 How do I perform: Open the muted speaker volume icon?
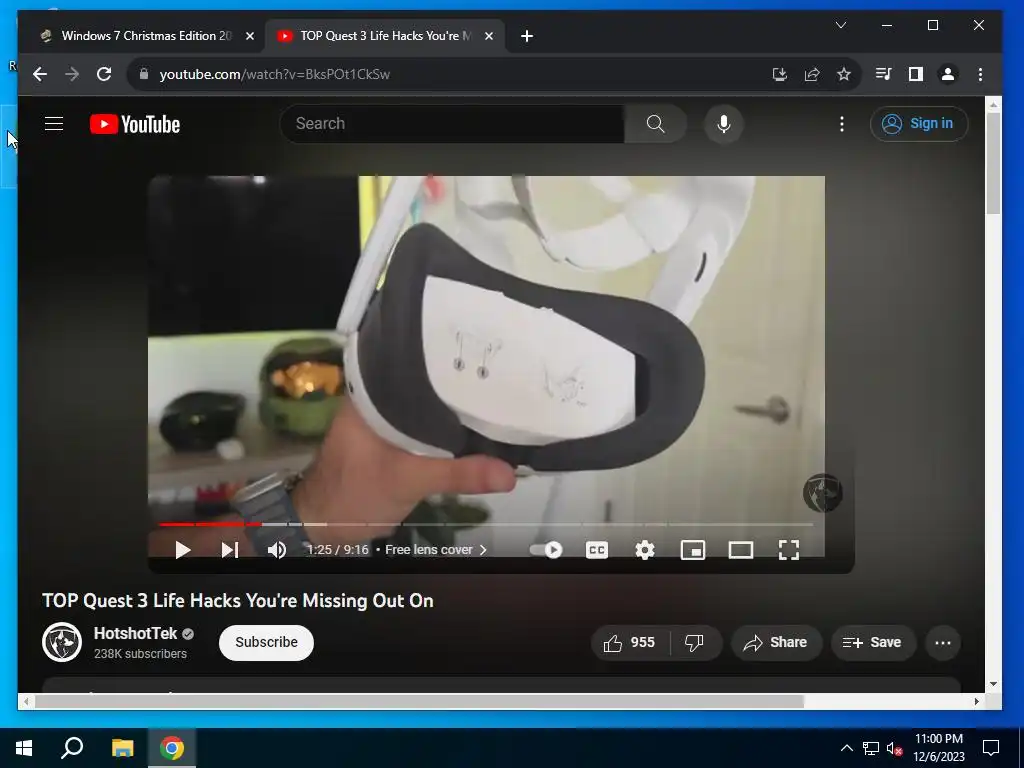pyautogui.click(x=894, y=748)
